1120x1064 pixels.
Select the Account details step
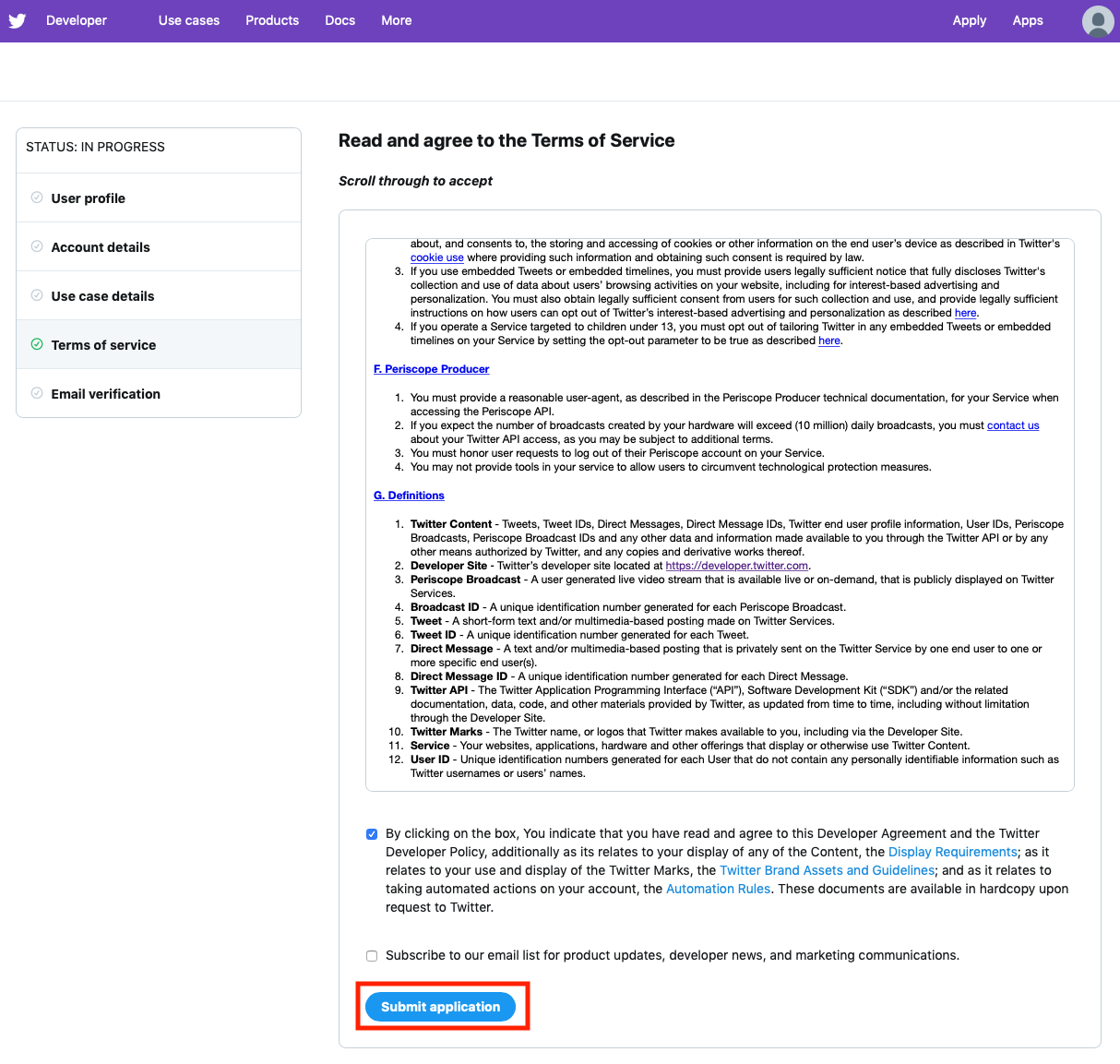coord(159,246)
